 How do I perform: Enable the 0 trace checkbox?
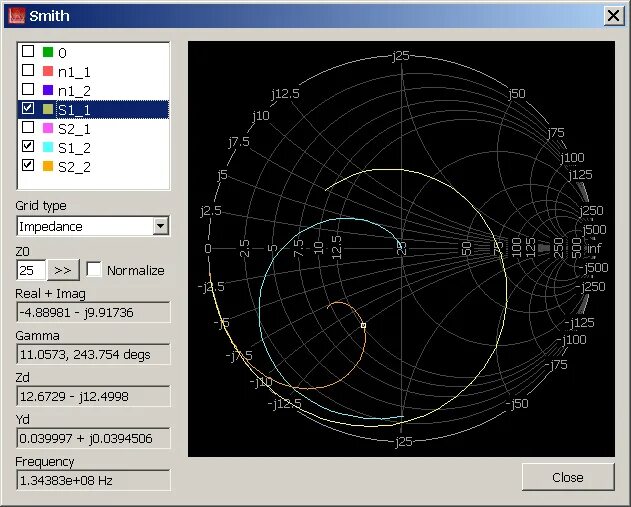tap(28, 51)
